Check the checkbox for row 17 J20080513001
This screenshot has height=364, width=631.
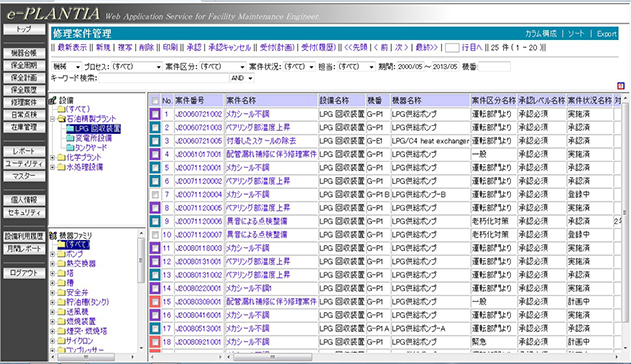[x=155, y=329]
